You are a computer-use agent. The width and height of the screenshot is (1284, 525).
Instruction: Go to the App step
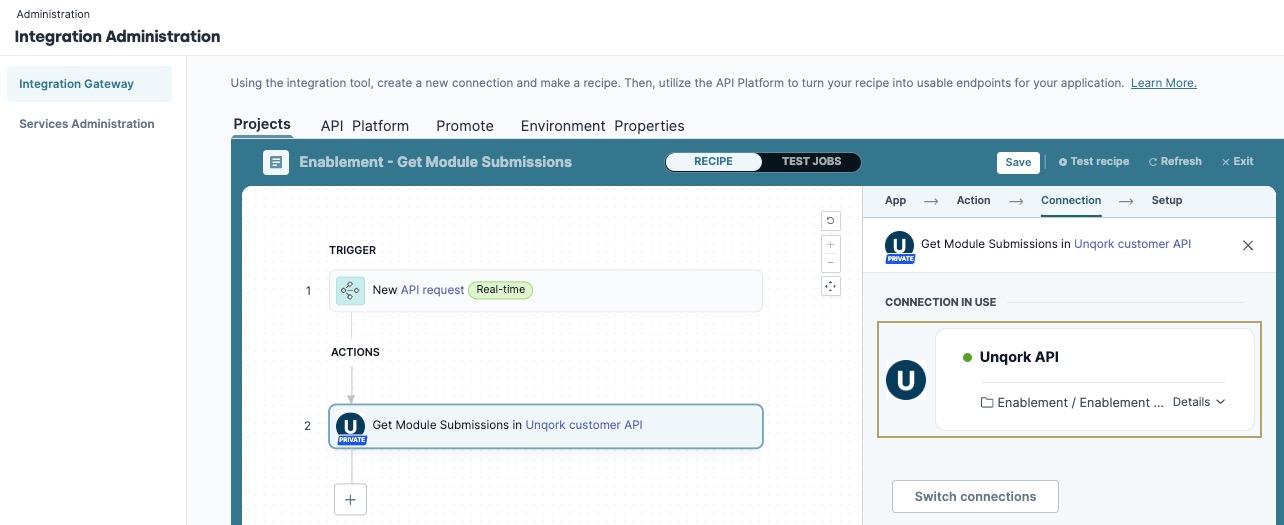896,200
